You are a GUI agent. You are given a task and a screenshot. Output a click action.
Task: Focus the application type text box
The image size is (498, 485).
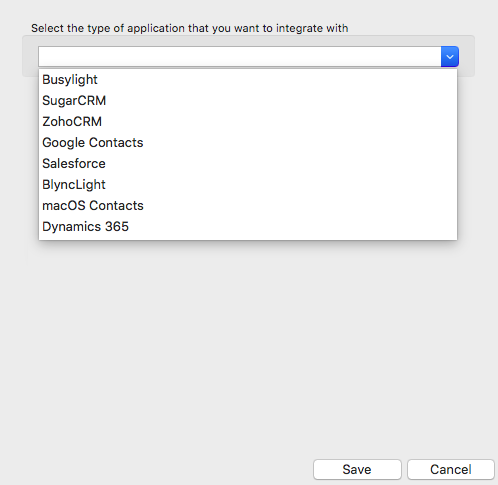pyautogui.click(x=240, y=57)
